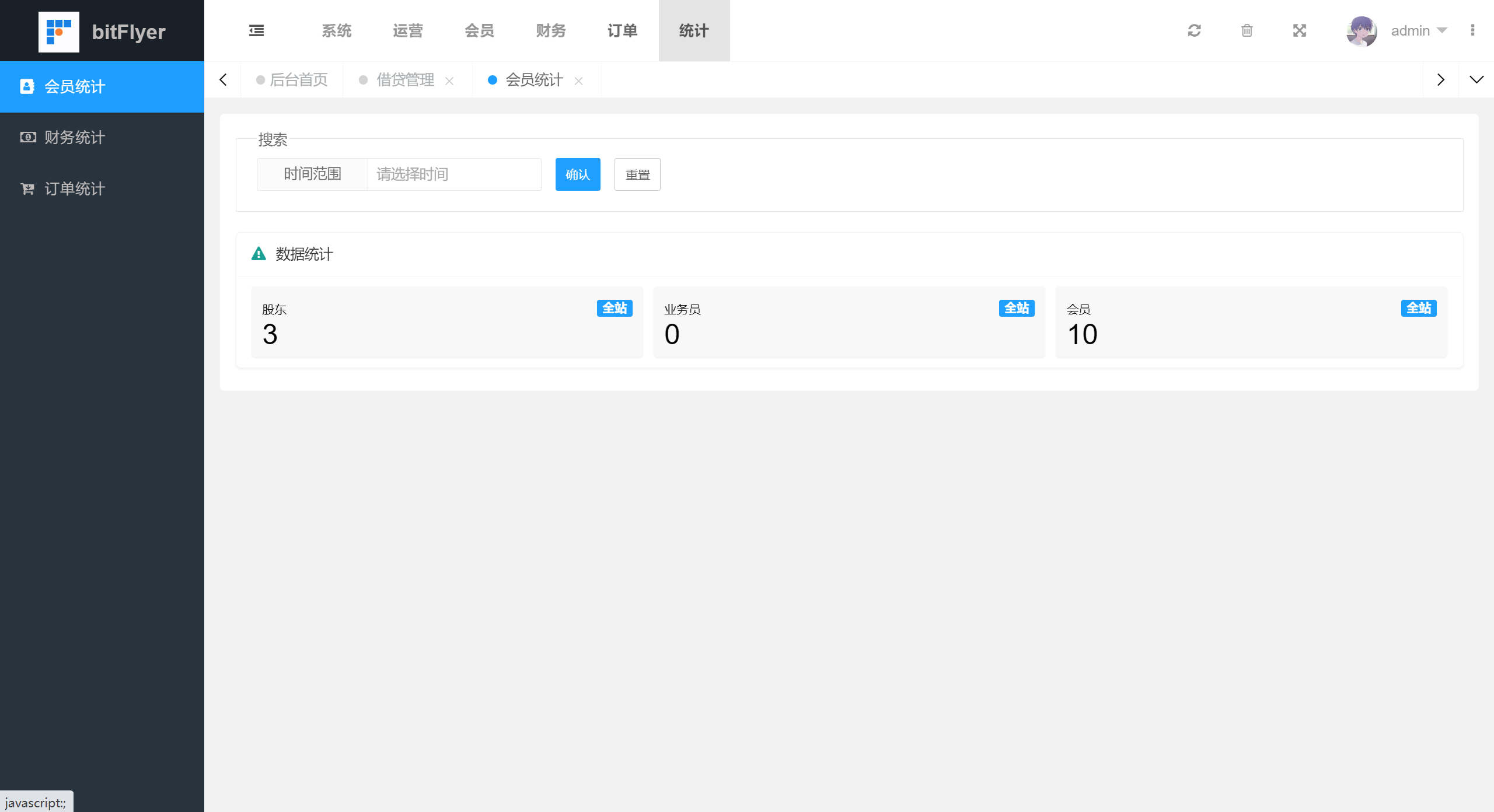Open the 订单 top menu
This screenshot has height=812, width=1494.
(x=623, y=31)
